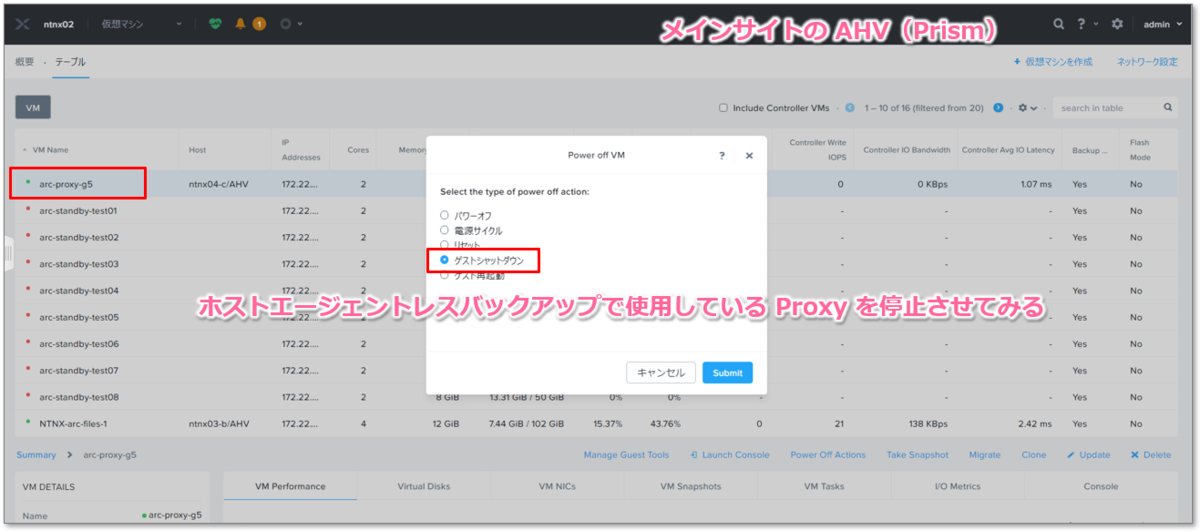Open the 仮想マシン view dropdown
Screen dimensions: 1200x531
tap(142, 23)
